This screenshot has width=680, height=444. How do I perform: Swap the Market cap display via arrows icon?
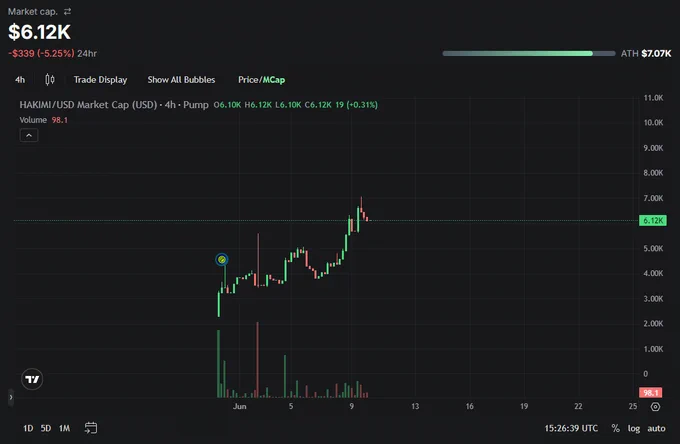click(67, 12)
